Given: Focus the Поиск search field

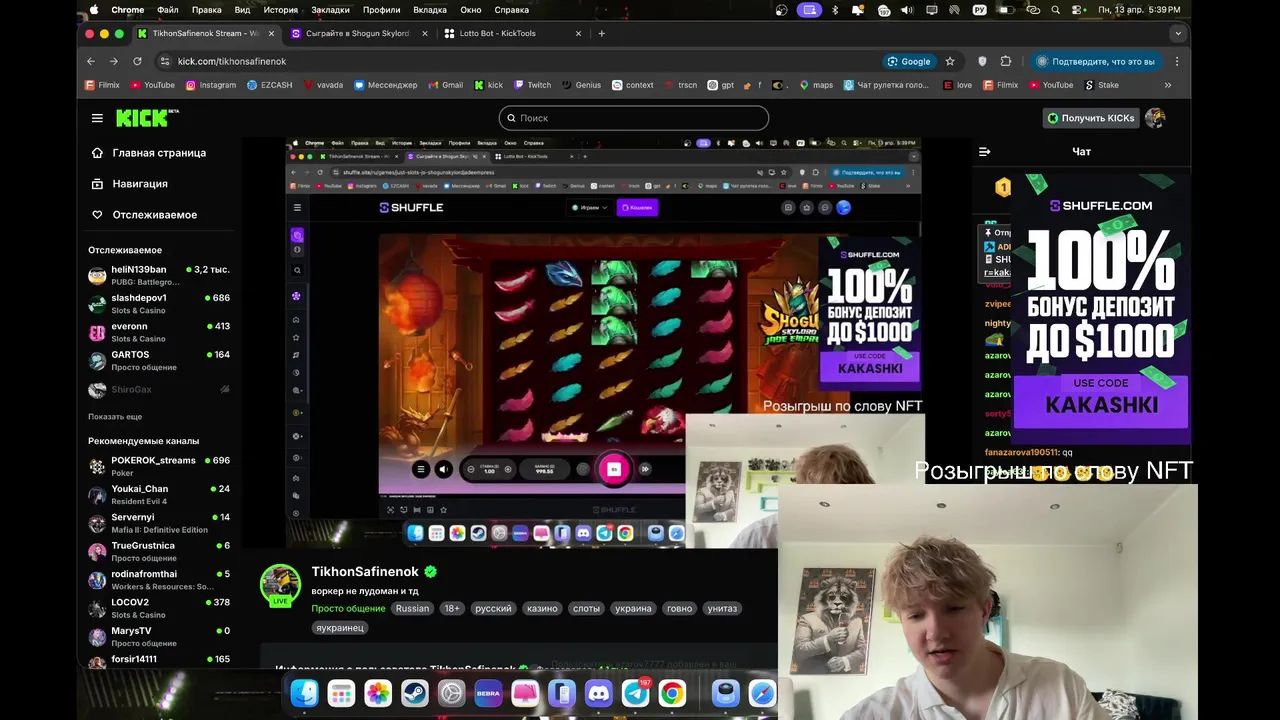Looking at the screenshot, I should tap(634, 118).
